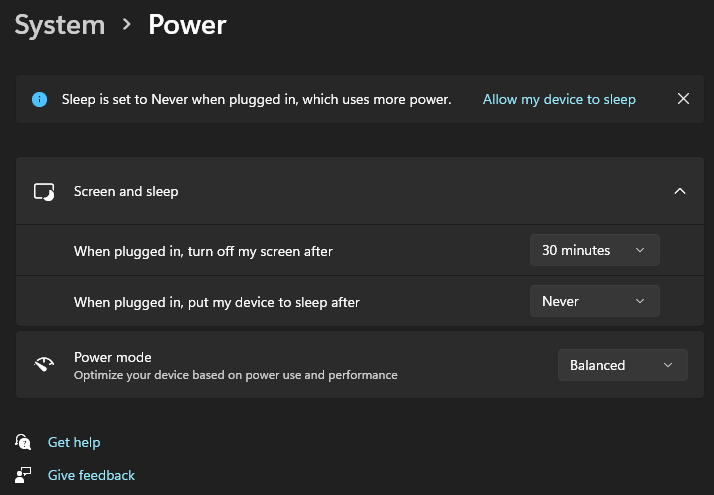
Task: Click 'When plugged in, turn off my screen after'
Action: click(x=203, y=251)
